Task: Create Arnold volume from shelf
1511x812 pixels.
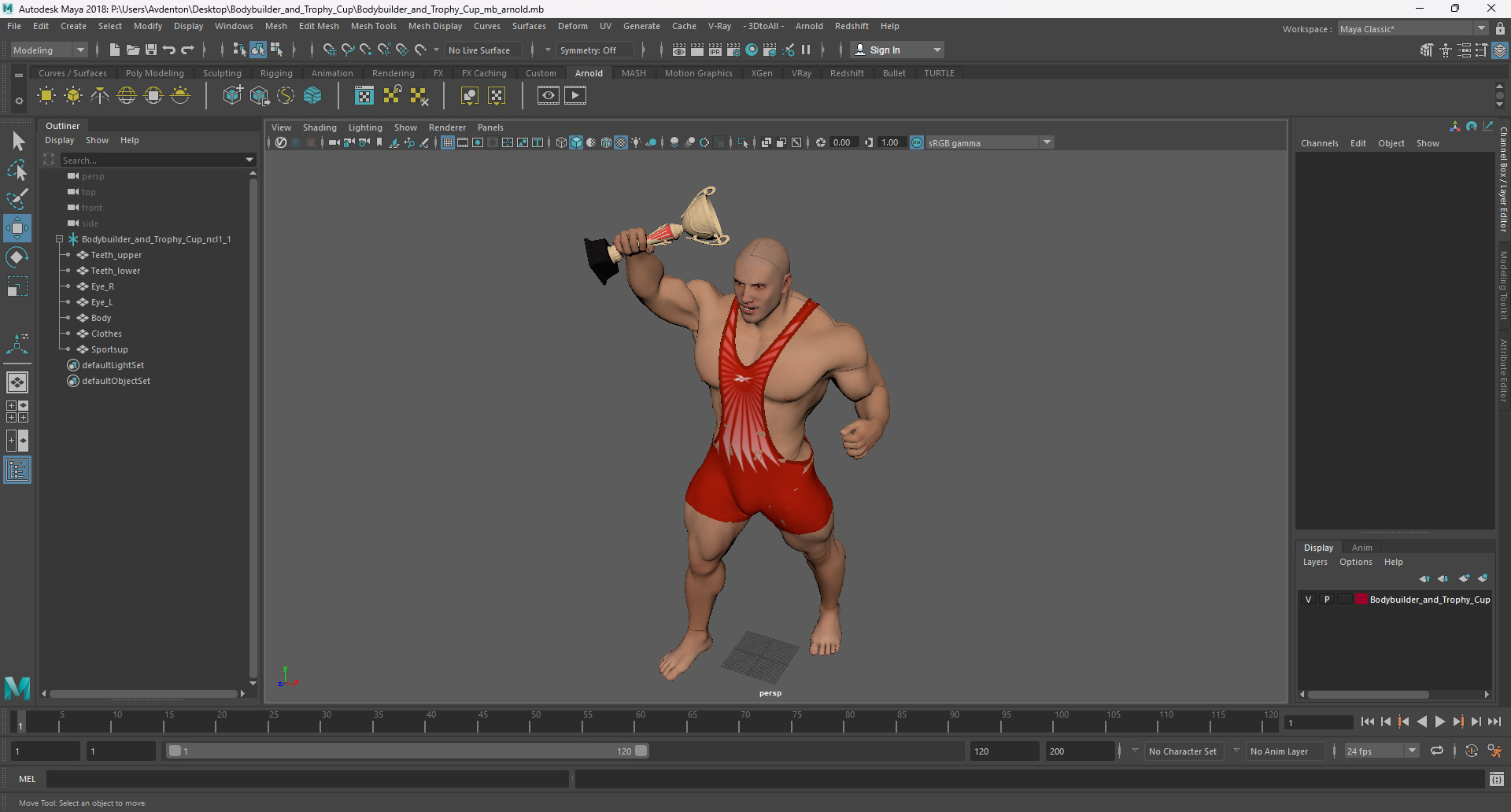Action: coord(312,96)
